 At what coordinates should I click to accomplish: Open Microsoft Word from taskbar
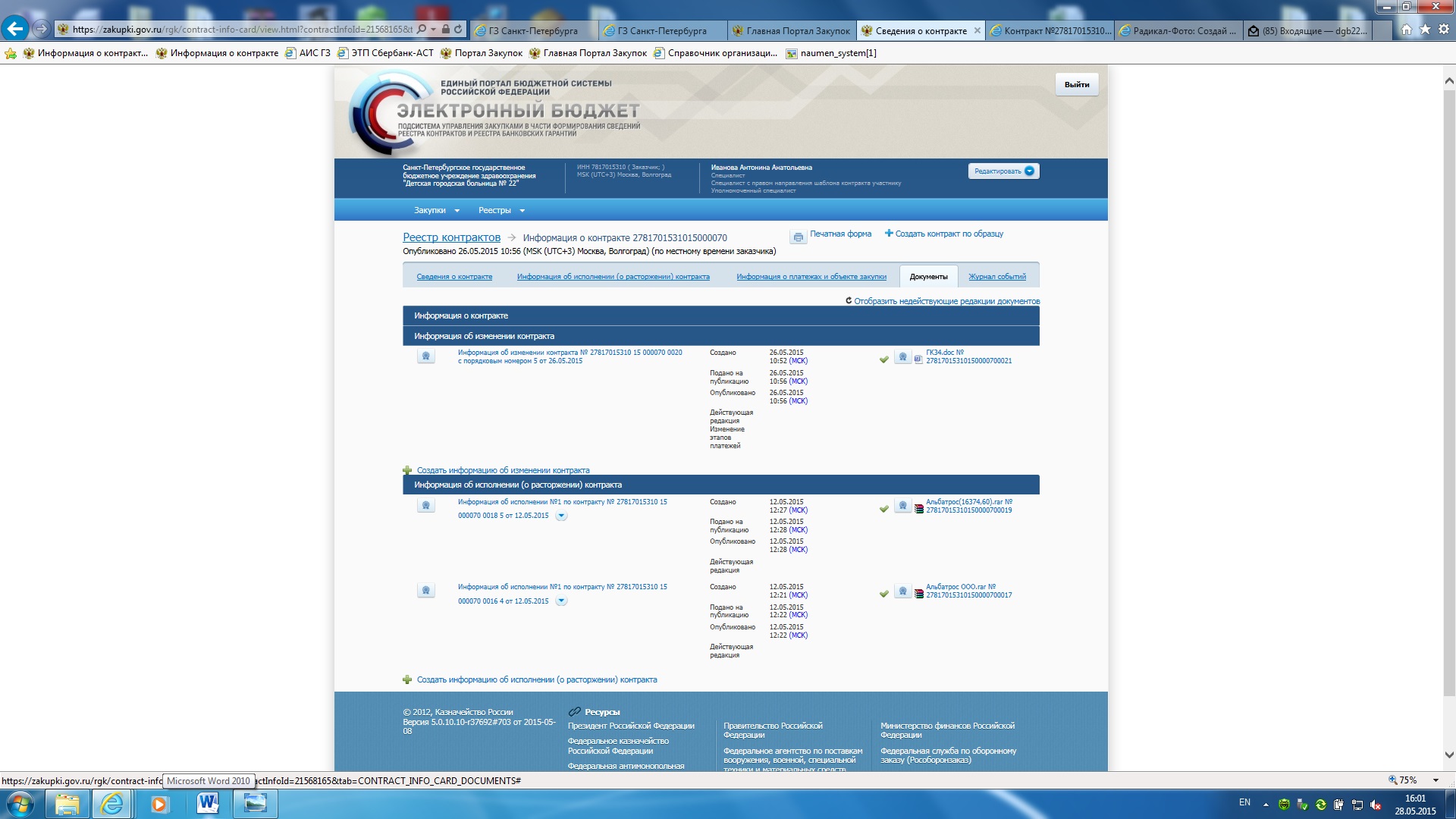pos(207,804)
